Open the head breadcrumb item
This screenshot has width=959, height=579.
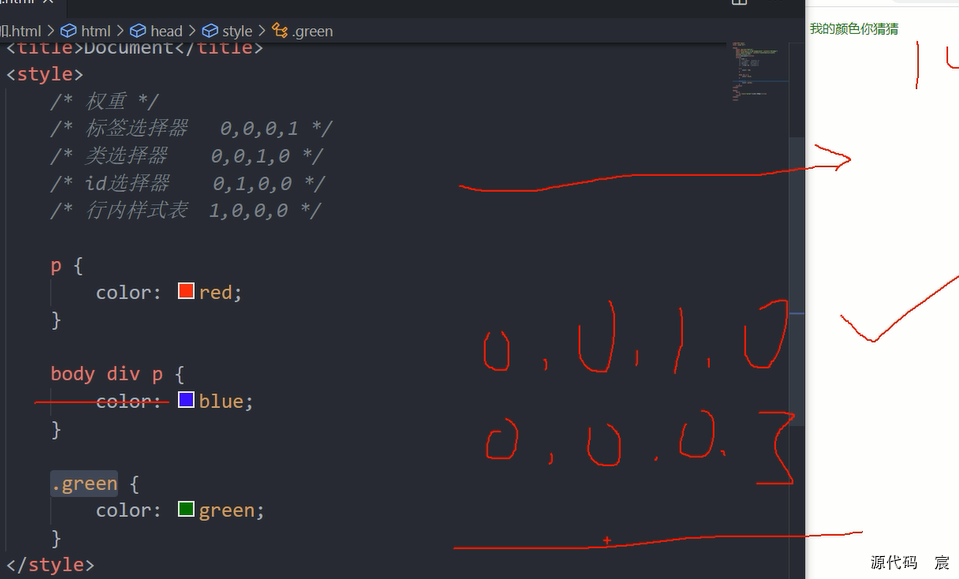[157, 31]
